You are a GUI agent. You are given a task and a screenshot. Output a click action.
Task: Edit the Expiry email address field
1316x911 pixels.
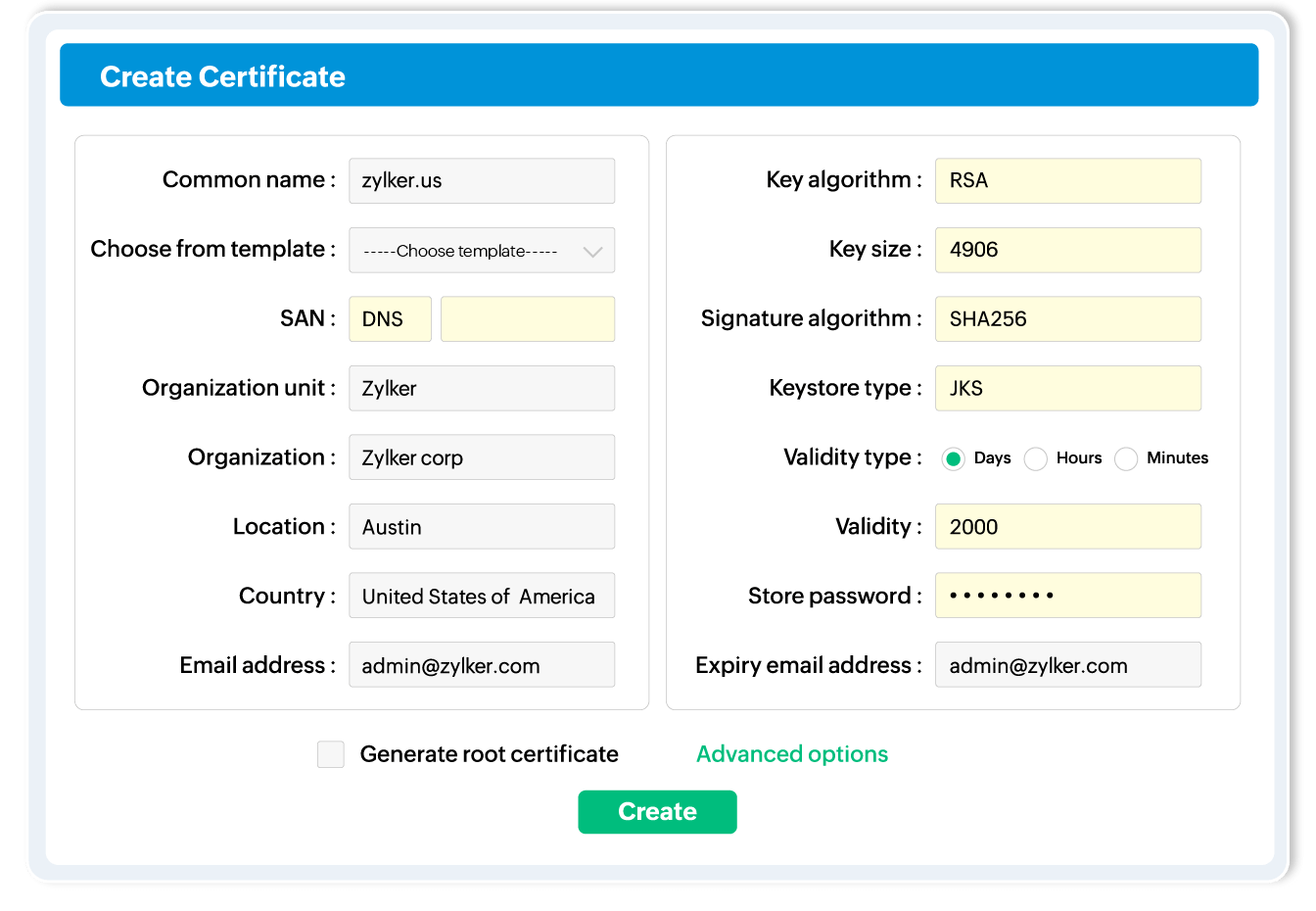[x=1067, y=665]
